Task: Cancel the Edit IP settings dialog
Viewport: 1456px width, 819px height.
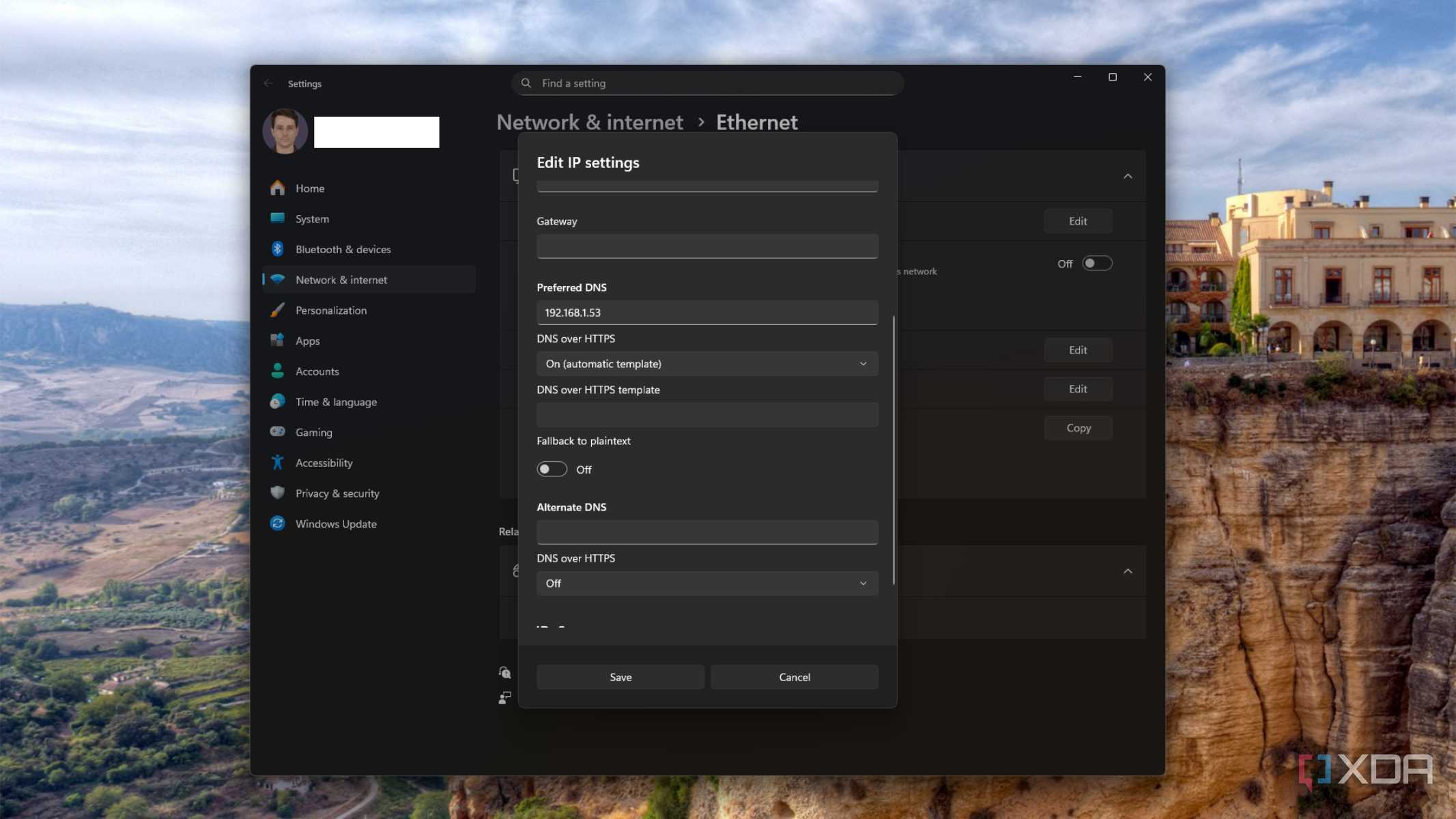Action: point(795,677)
